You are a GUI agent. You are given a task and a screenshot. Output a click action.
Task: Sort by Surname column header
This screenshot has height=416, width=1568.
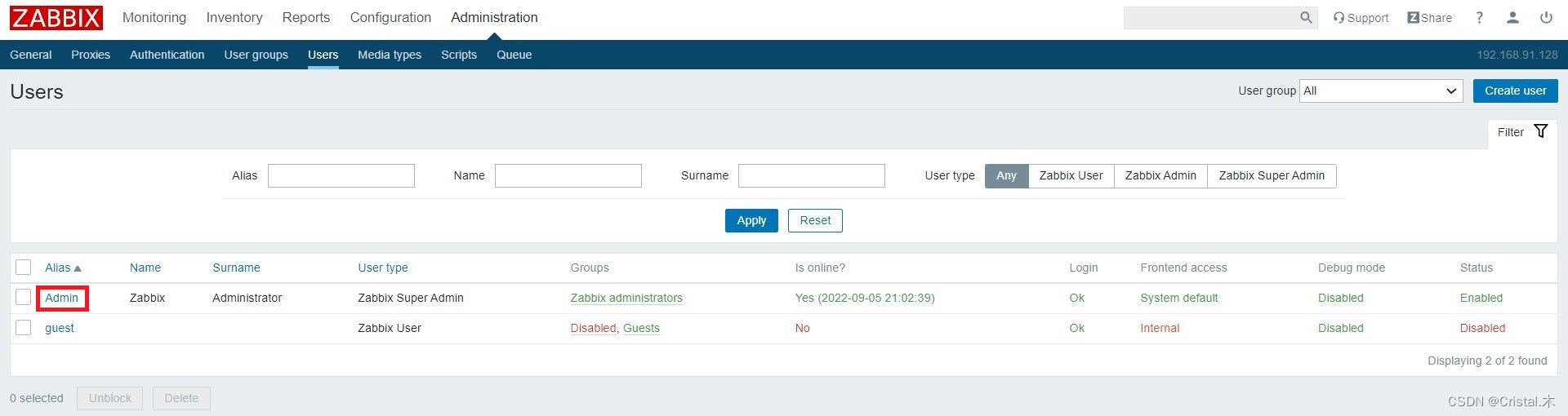pos(236,268)
